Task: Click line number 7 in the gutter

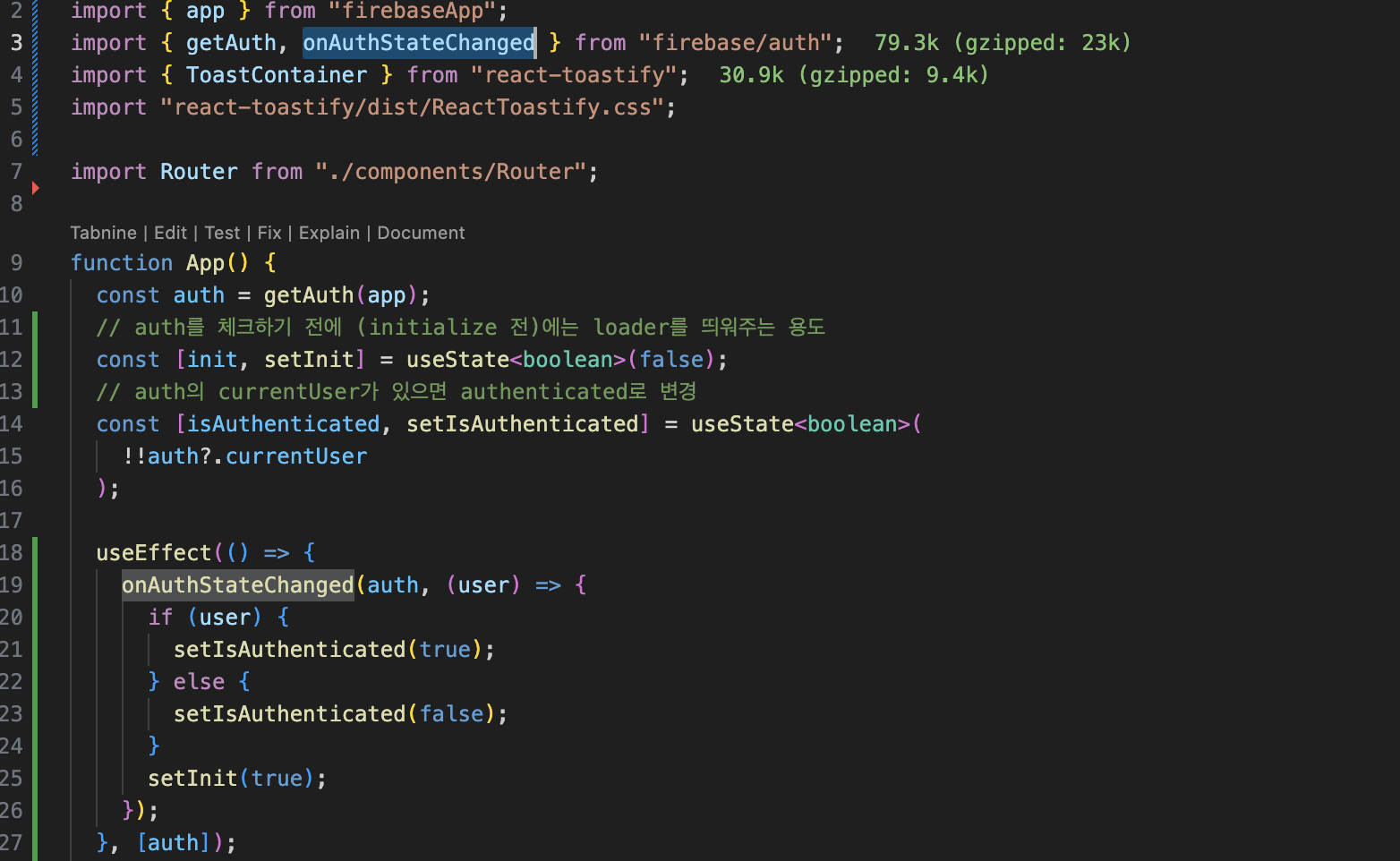Action: [17, 172]
